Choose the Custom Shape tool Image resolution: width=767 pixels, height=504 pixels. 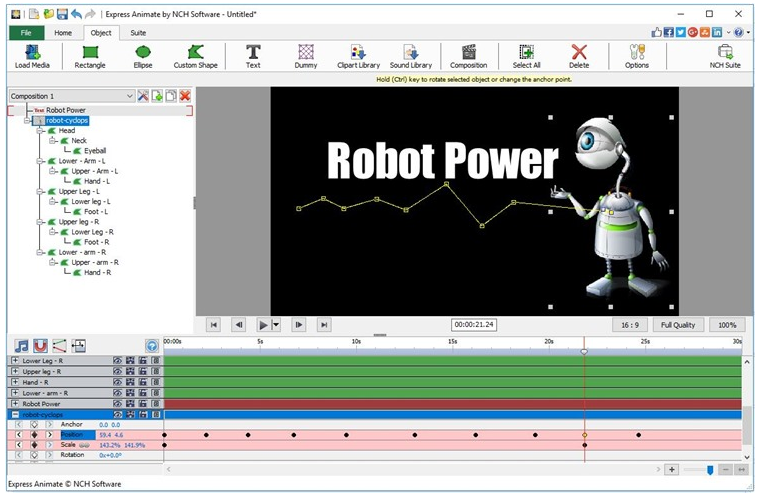195,56
